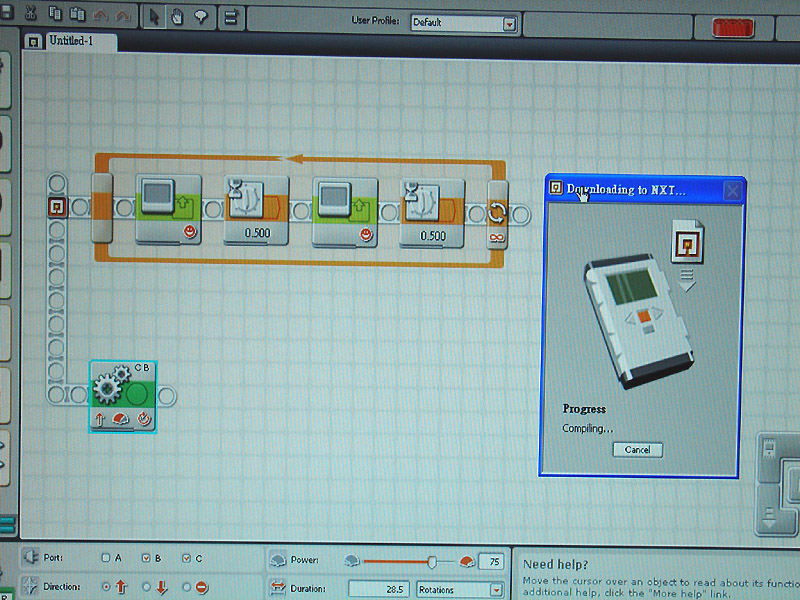Image resolution: width=800 pixels, height=600 pixels.
Task: Cancel the Downloading to NXT dialog
Action: 637,449
